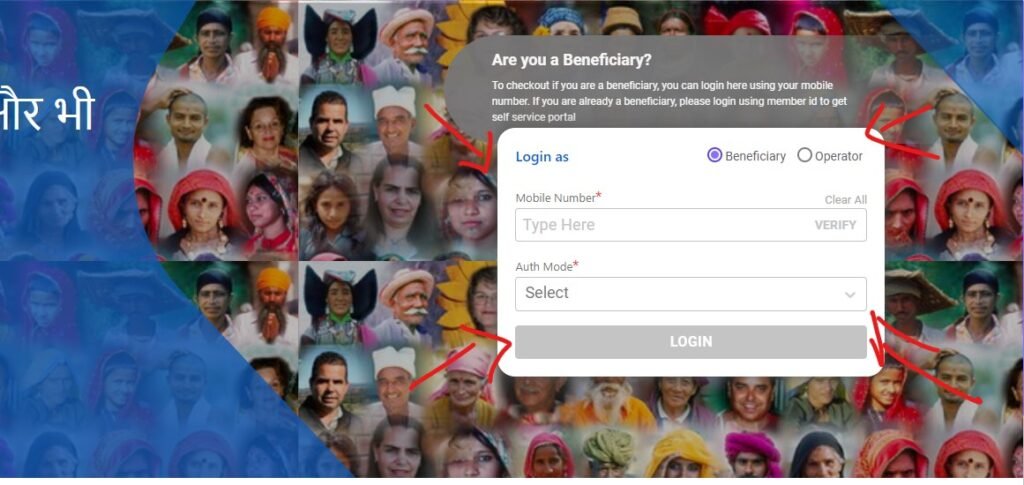Viewport: 1024px width, 485px height.
Task: Click the Mobile Number input field
Action: click(690, 225)
